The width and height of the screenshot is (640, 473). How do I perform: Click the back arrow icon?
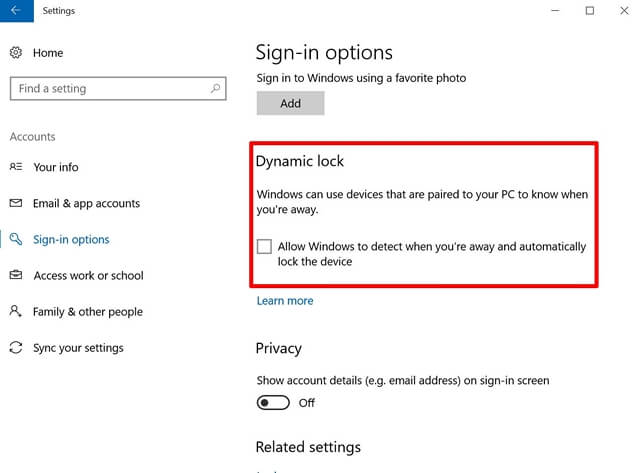click(x=17, y=11)
